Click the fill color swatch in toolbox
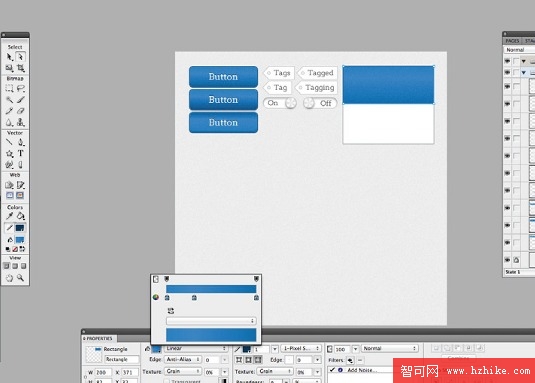535x383 pixels. tap(20, 239)
